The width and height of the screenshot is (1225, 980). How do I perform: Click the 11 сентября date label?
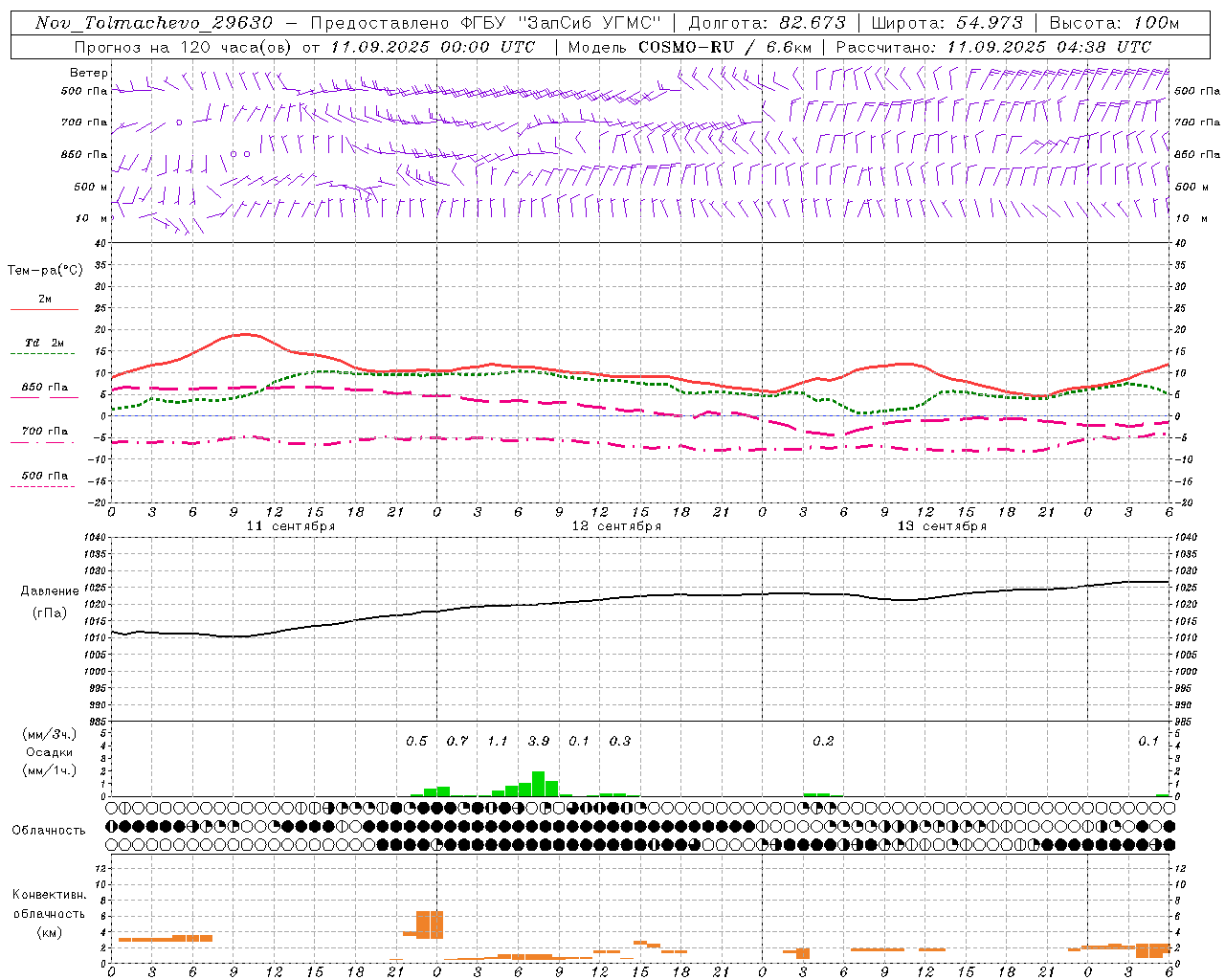click(291, 526)
